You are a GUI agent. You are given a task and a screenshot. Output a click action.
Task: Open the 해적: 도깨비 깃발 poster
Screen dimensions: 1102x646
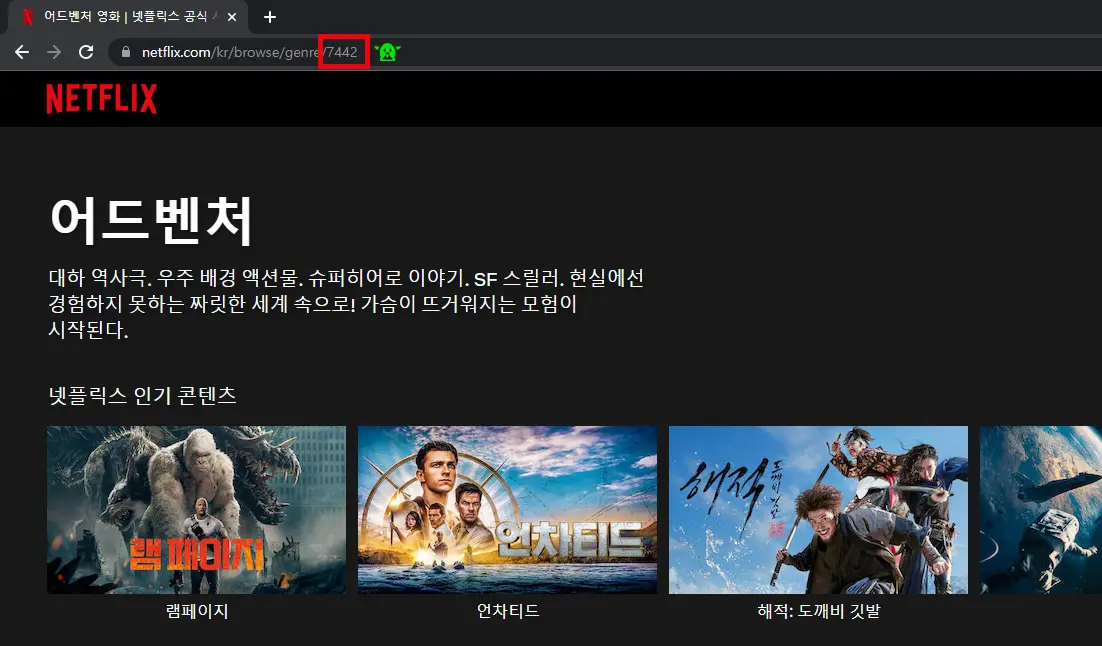818,510
